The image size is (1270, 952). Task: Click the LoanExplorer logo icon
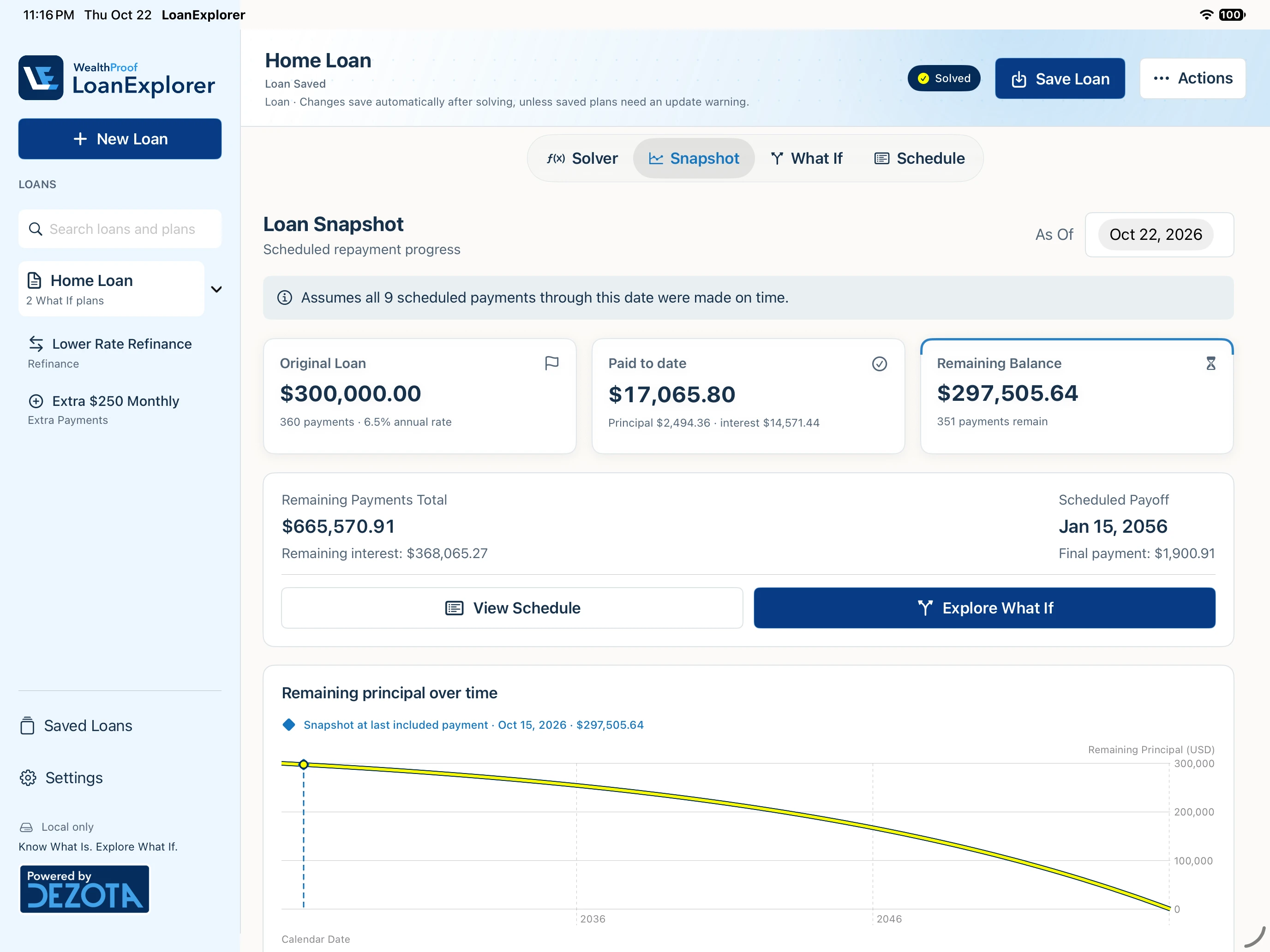(41, 77)
